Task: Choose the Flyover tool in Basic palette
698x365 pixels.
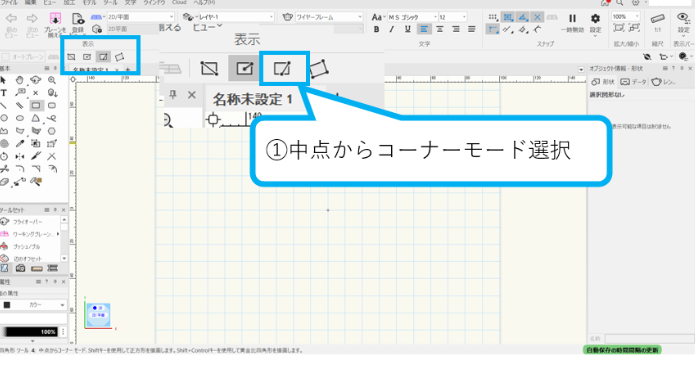Action: point(36,80)
